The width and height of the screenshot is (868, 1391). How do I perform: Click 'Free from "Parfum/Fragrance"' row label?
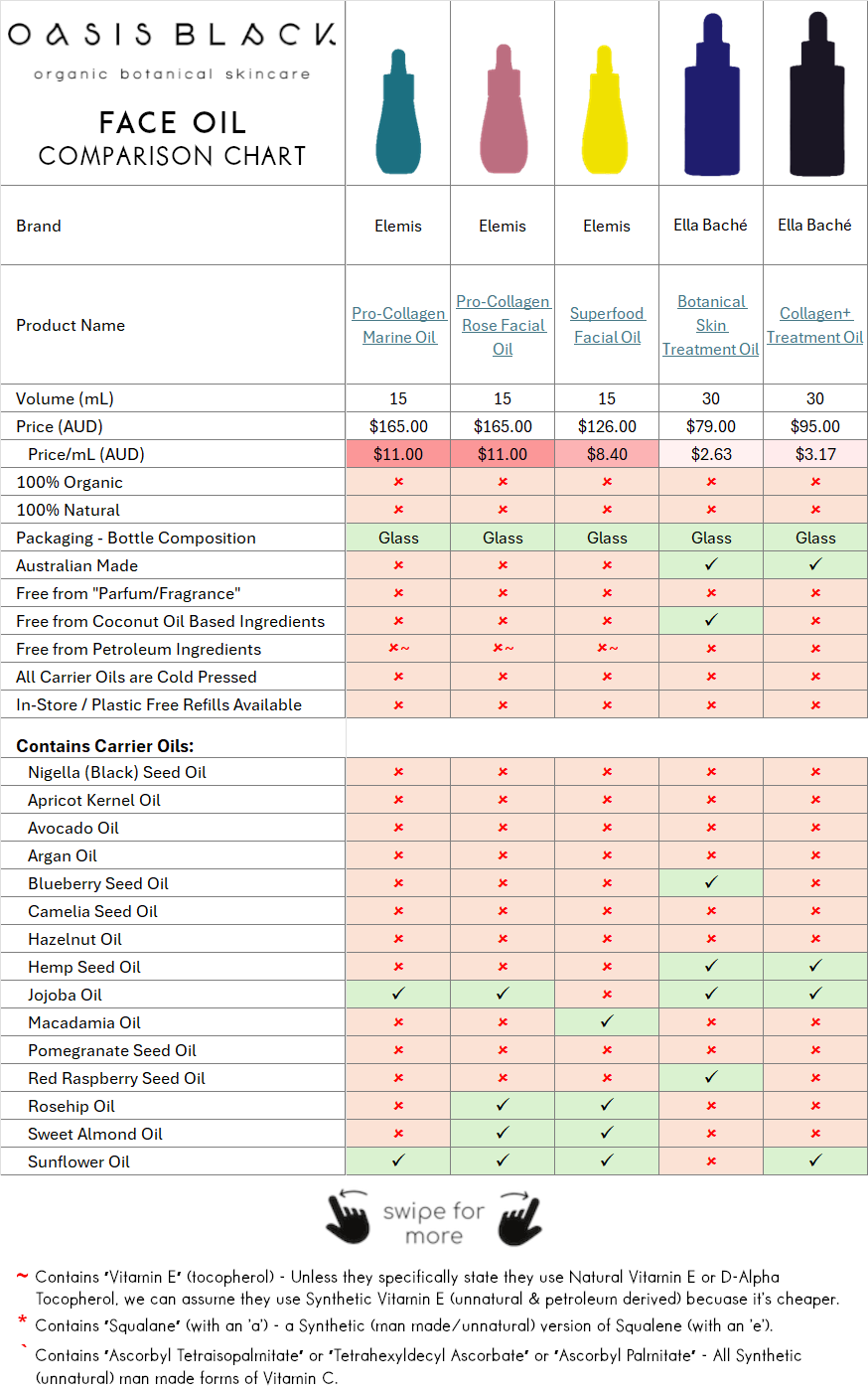128,593
